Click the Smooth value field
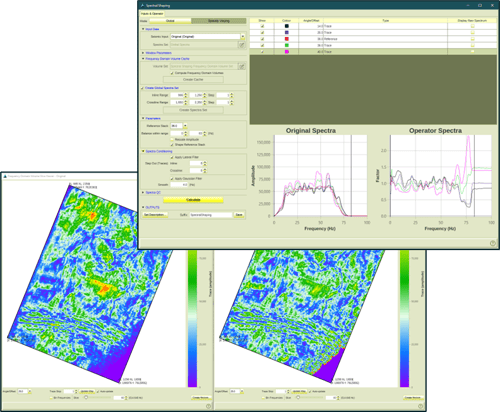 coord(179,185)
